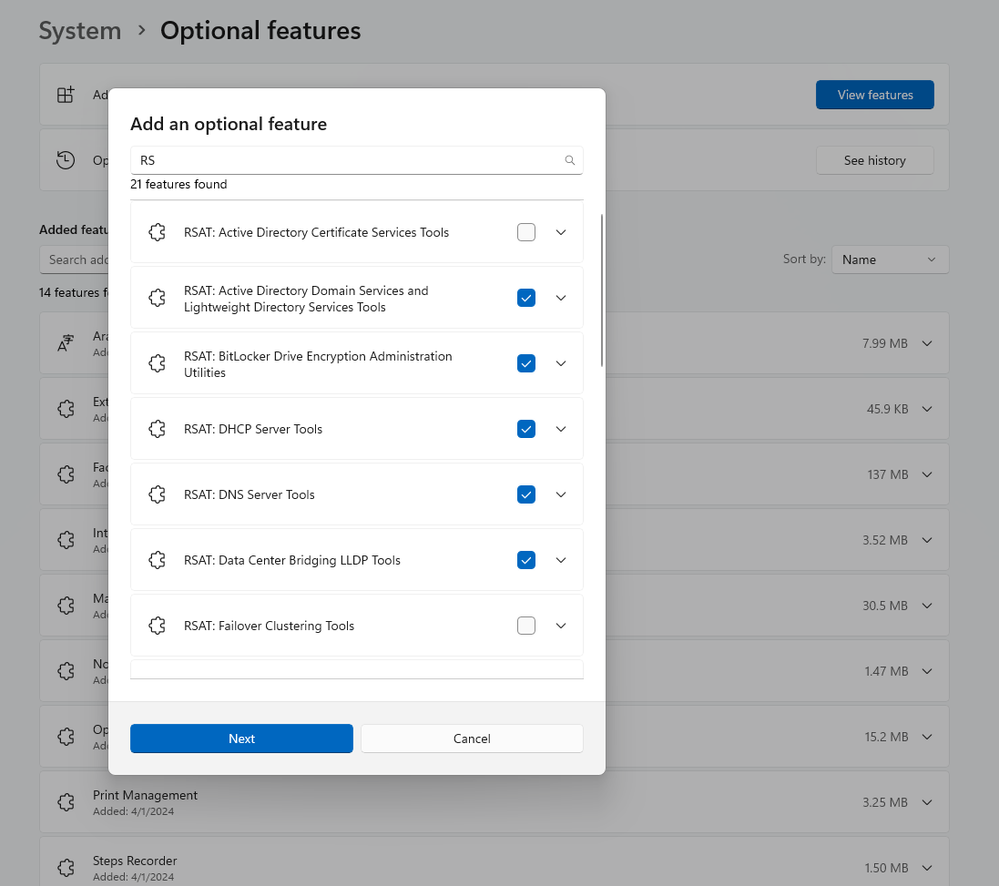Expand the 15.2 MB feature row
This screenshot has height=886, width=999.
(927, 737)
